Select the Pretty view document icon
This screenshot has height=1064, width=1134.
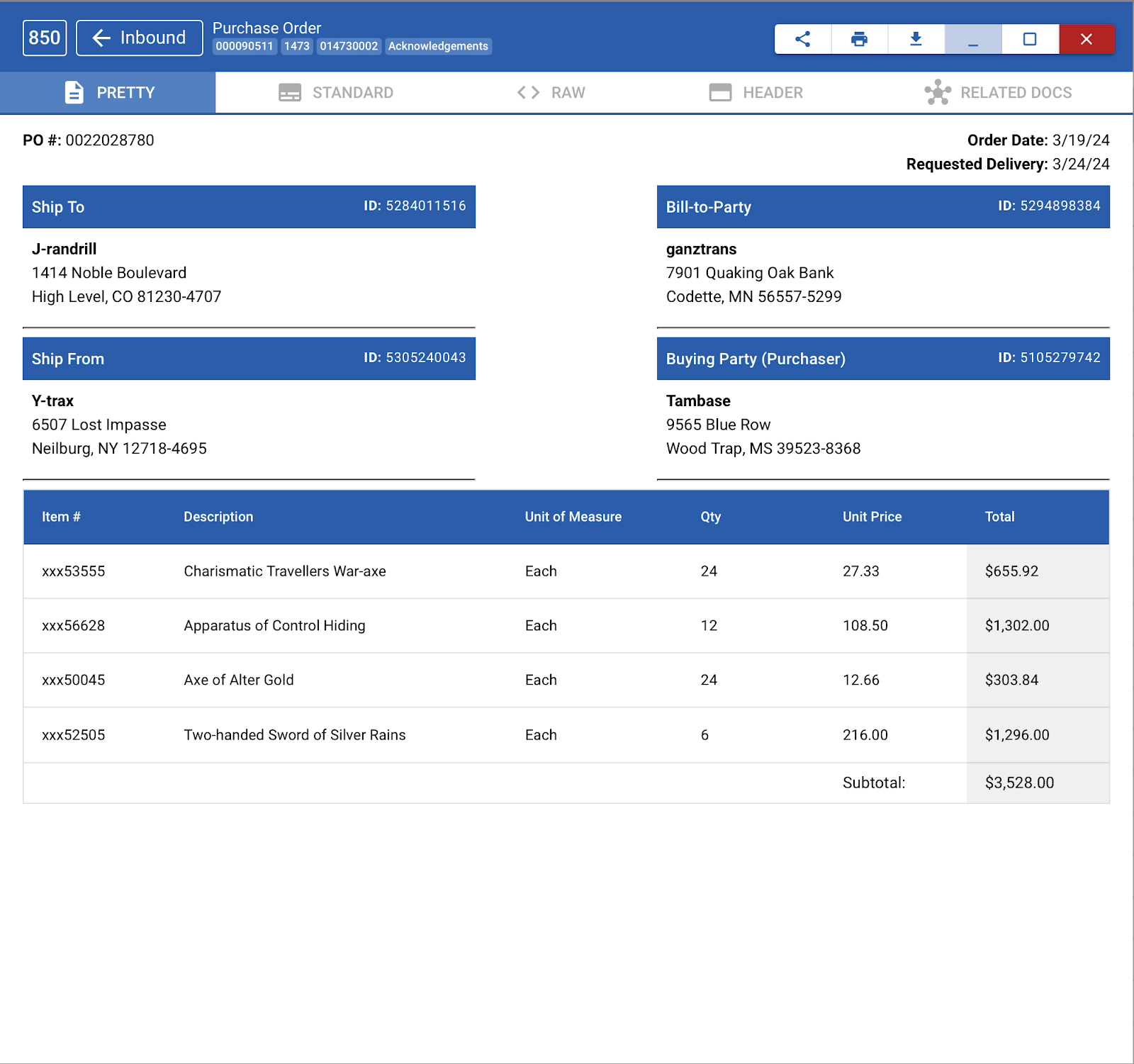coord(74,92)
